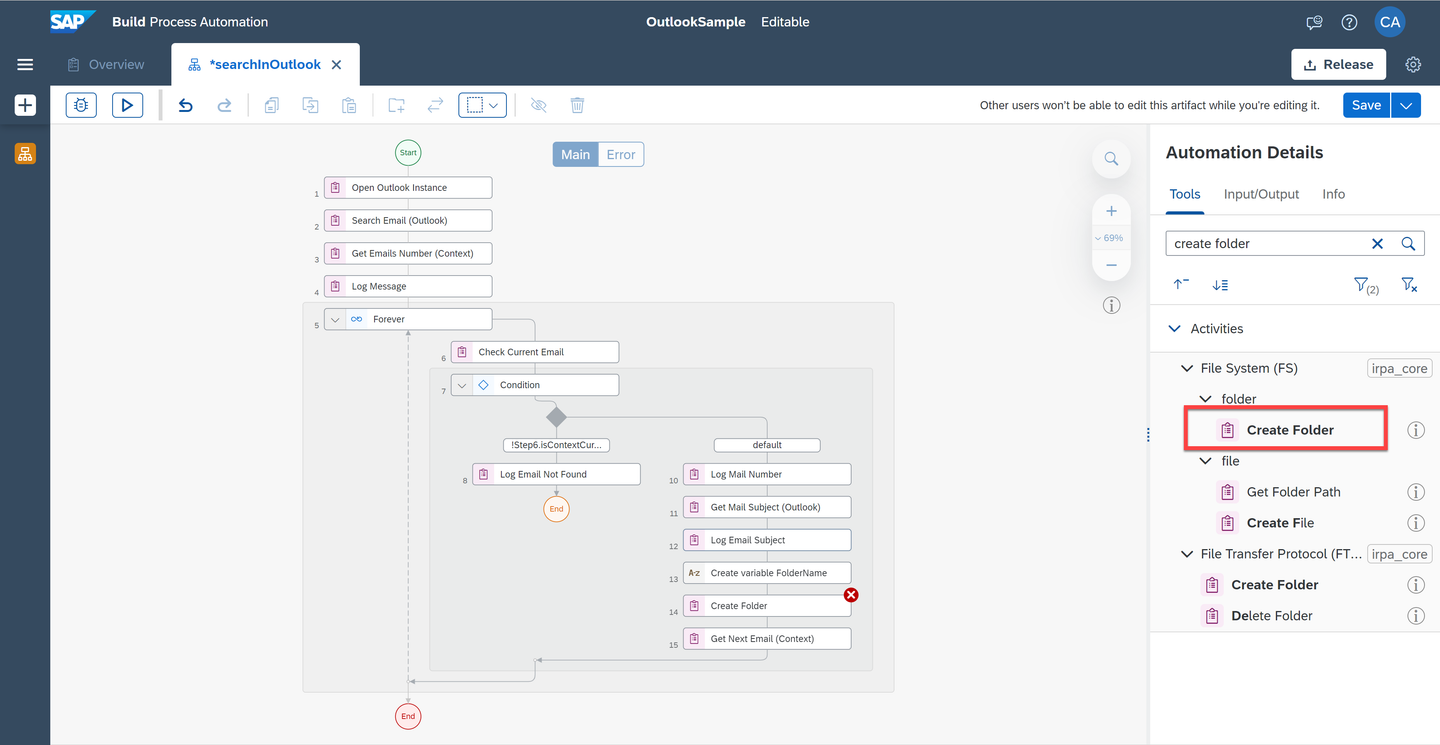
Task: Collapse the Condition step
Action: click(x=462, y=385)
